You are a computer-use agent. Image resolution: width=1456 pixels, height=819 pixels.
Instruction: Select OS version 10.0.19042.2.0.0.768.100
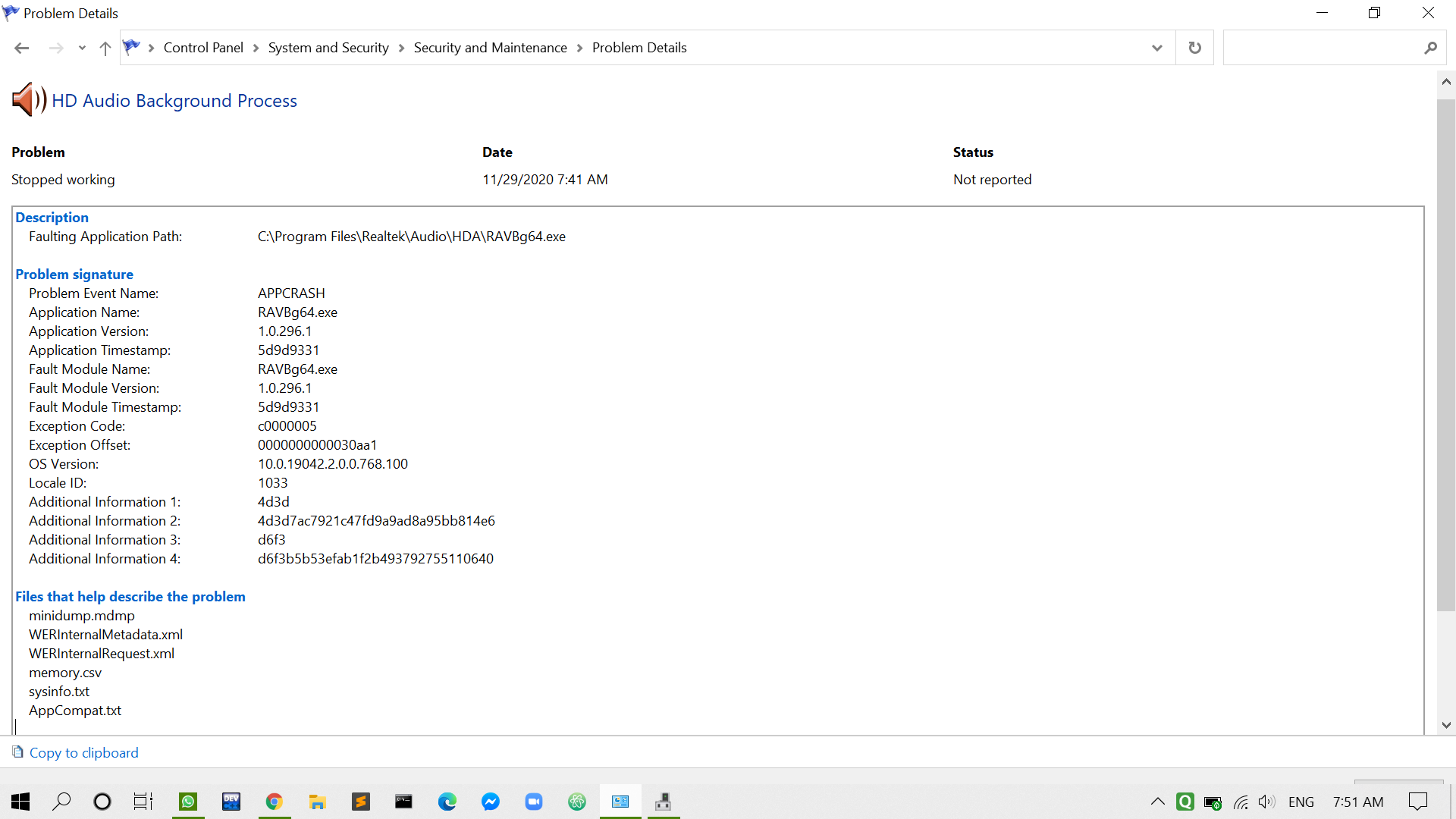(x=333, y=464)
